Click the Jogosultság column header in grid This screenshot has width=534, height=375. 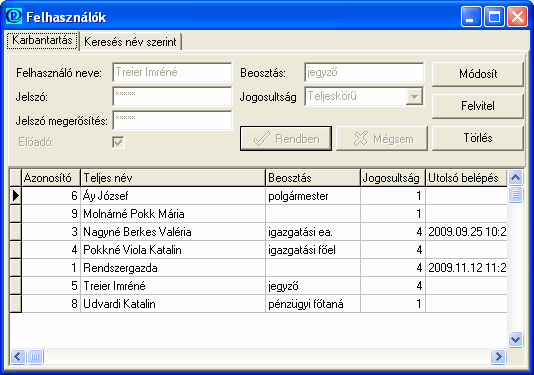(x=393, y=177)
